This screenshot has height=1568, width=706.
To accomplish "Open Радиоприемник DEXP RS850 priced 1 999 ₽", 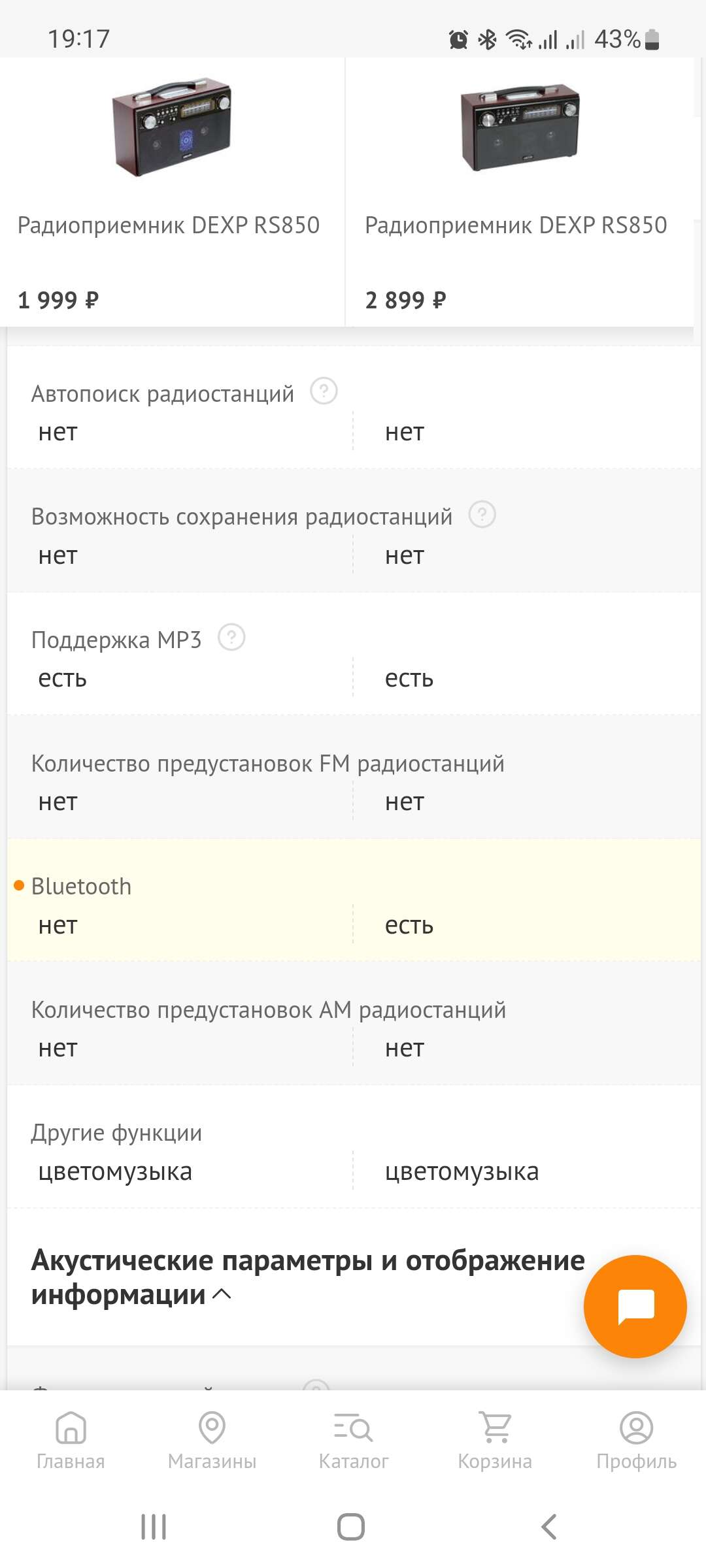I will click(x=169, y=225).
